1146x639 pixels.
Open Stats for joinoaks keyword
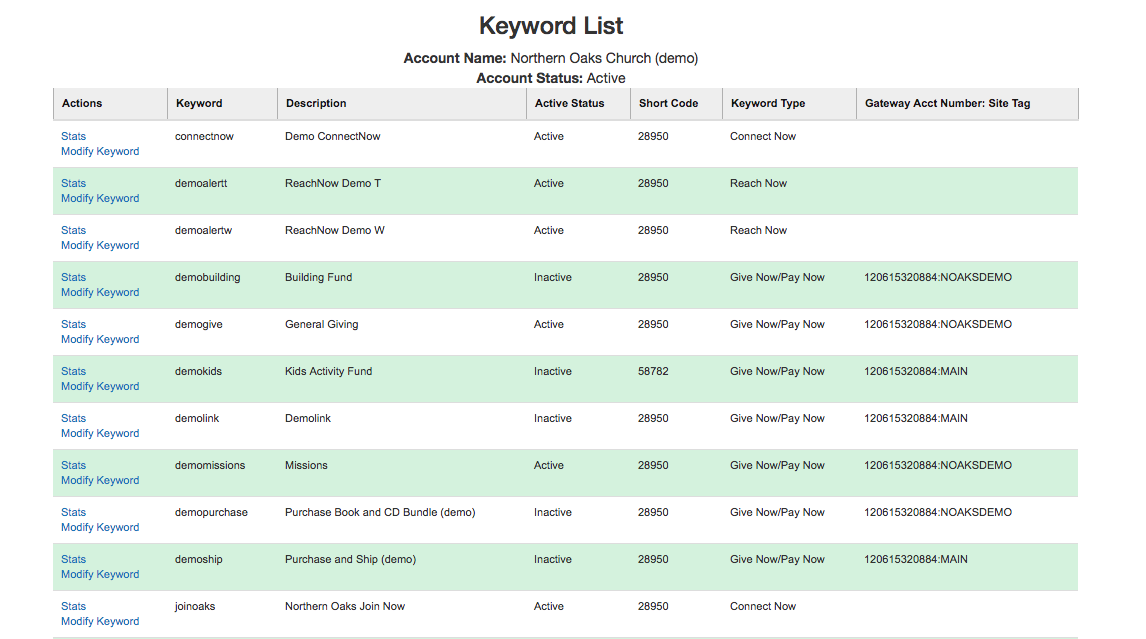click(x=73, y=606)
